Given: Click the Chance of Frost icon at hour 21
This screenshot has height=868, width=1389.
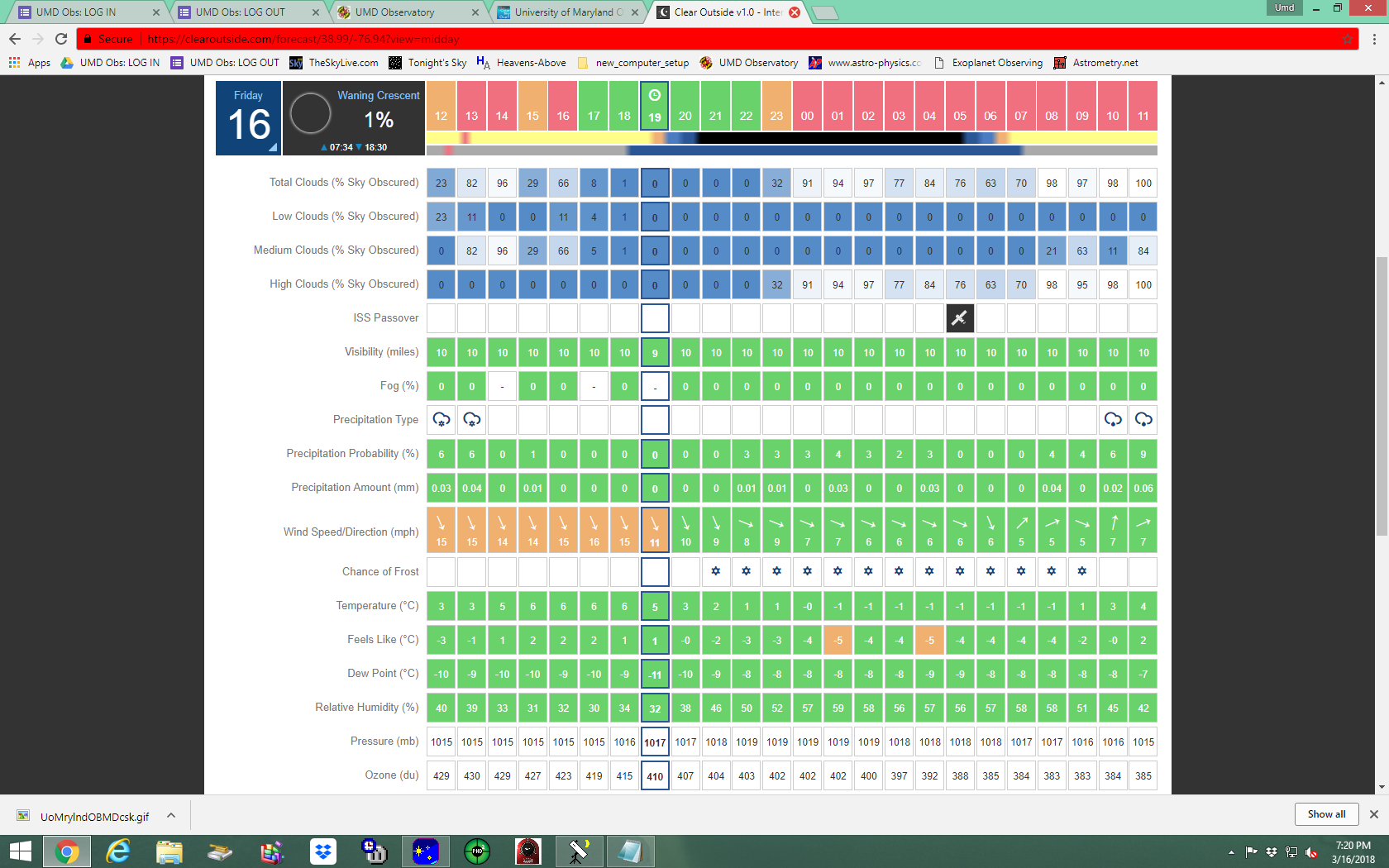Looking at the screenshot, I should 716,571.
